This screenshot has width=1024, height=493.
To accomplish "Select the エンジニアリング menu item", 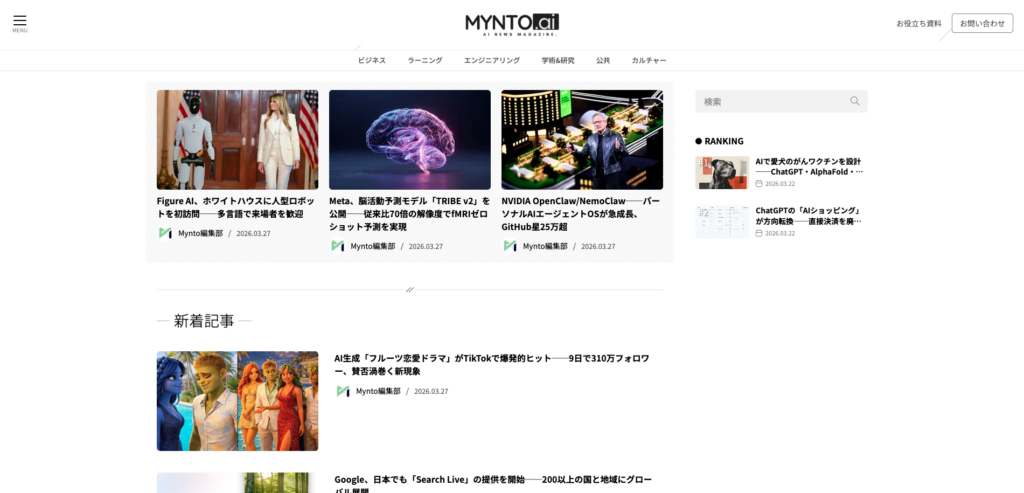I will pos(491,60).
